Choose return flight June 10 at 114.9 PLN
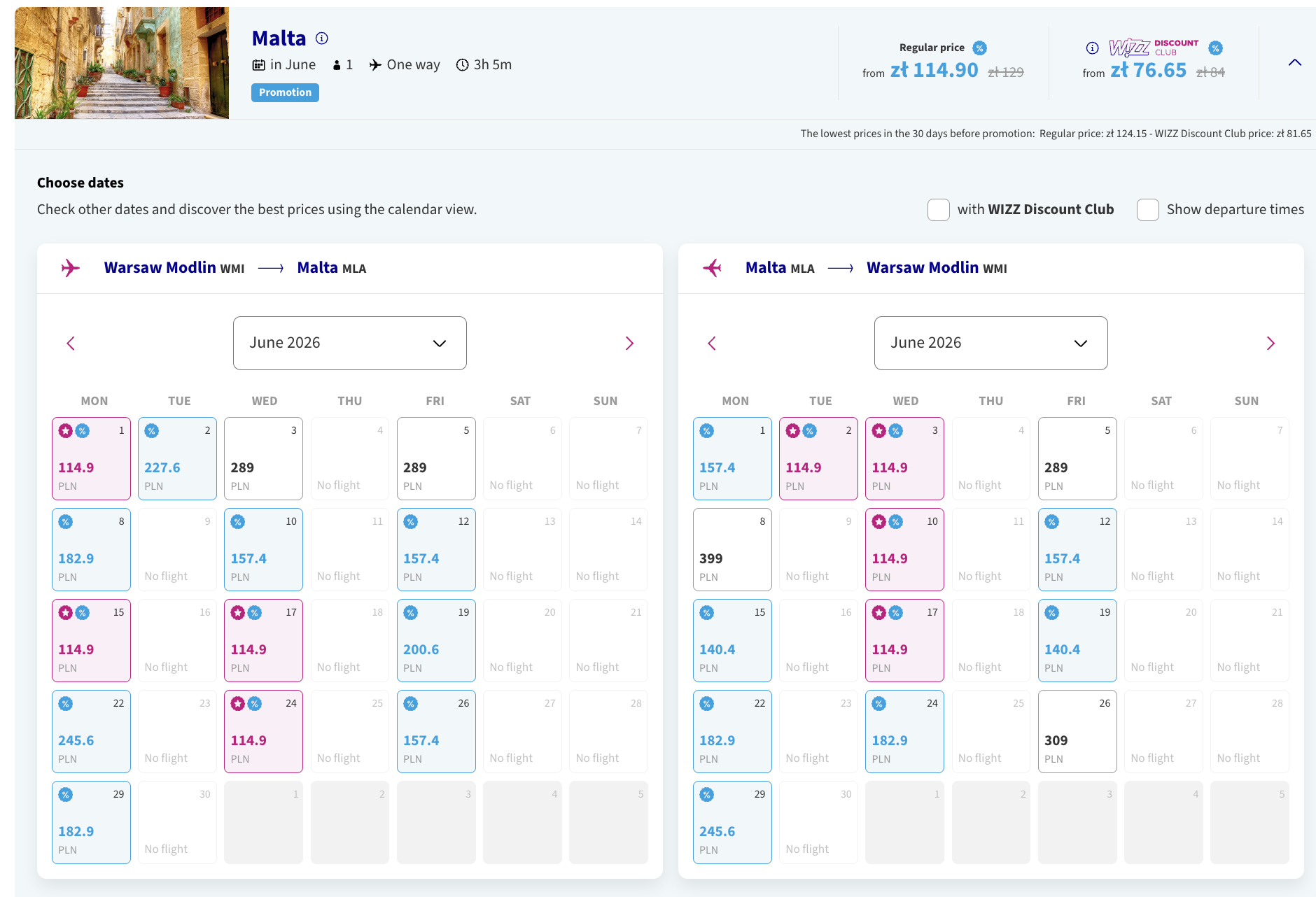The height and width of the screenshot is (897, 1316). coord(904,550)
